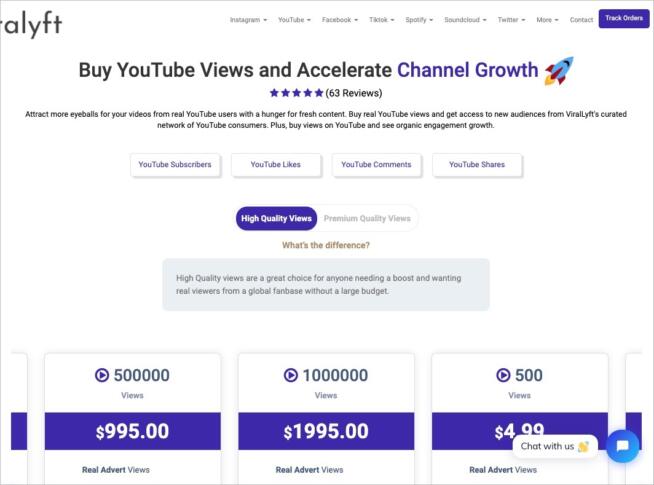Click play icon beside 1000000 views
This screenshot has height=485, width=654.
click(x=291, y=375)
